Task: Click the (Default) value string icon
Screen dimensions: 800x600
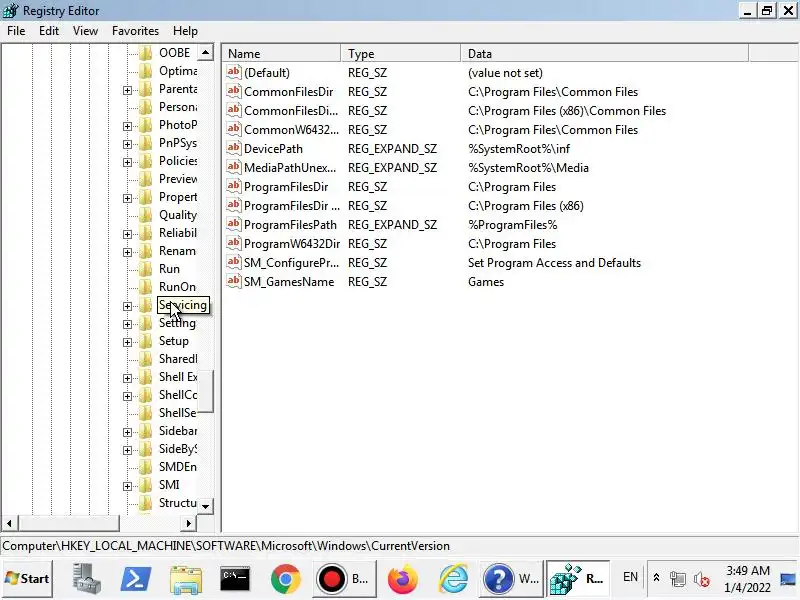Action: (234, 72)
